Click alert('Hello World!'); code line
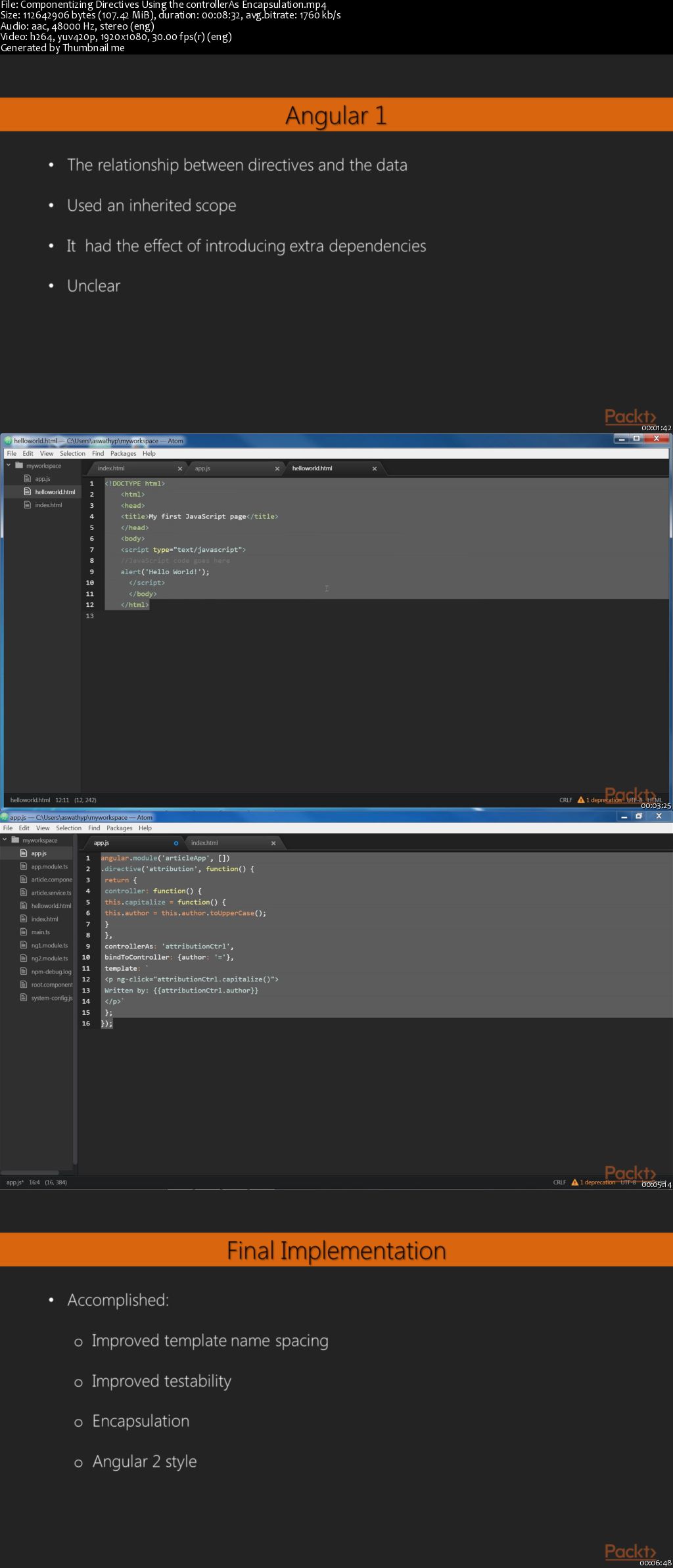 point(165,571)
